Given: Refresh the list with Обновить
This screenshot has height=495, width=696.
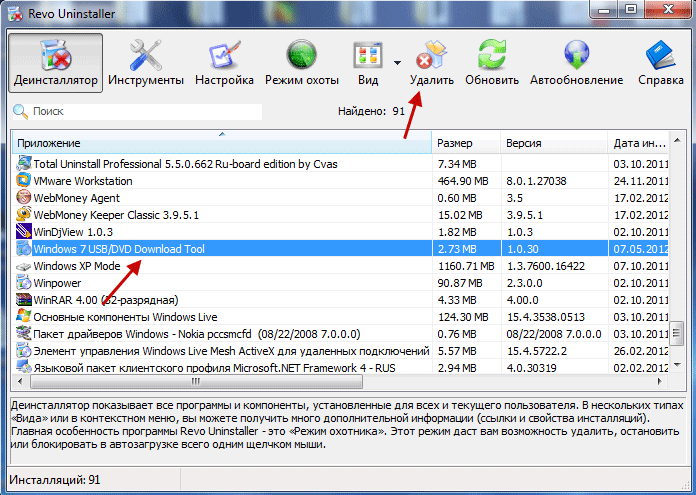Looking at the screenshot, I should 492,62.
